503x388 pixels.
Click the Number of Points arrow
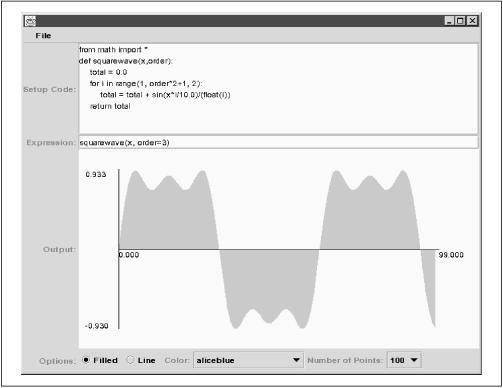click(414, 360)
